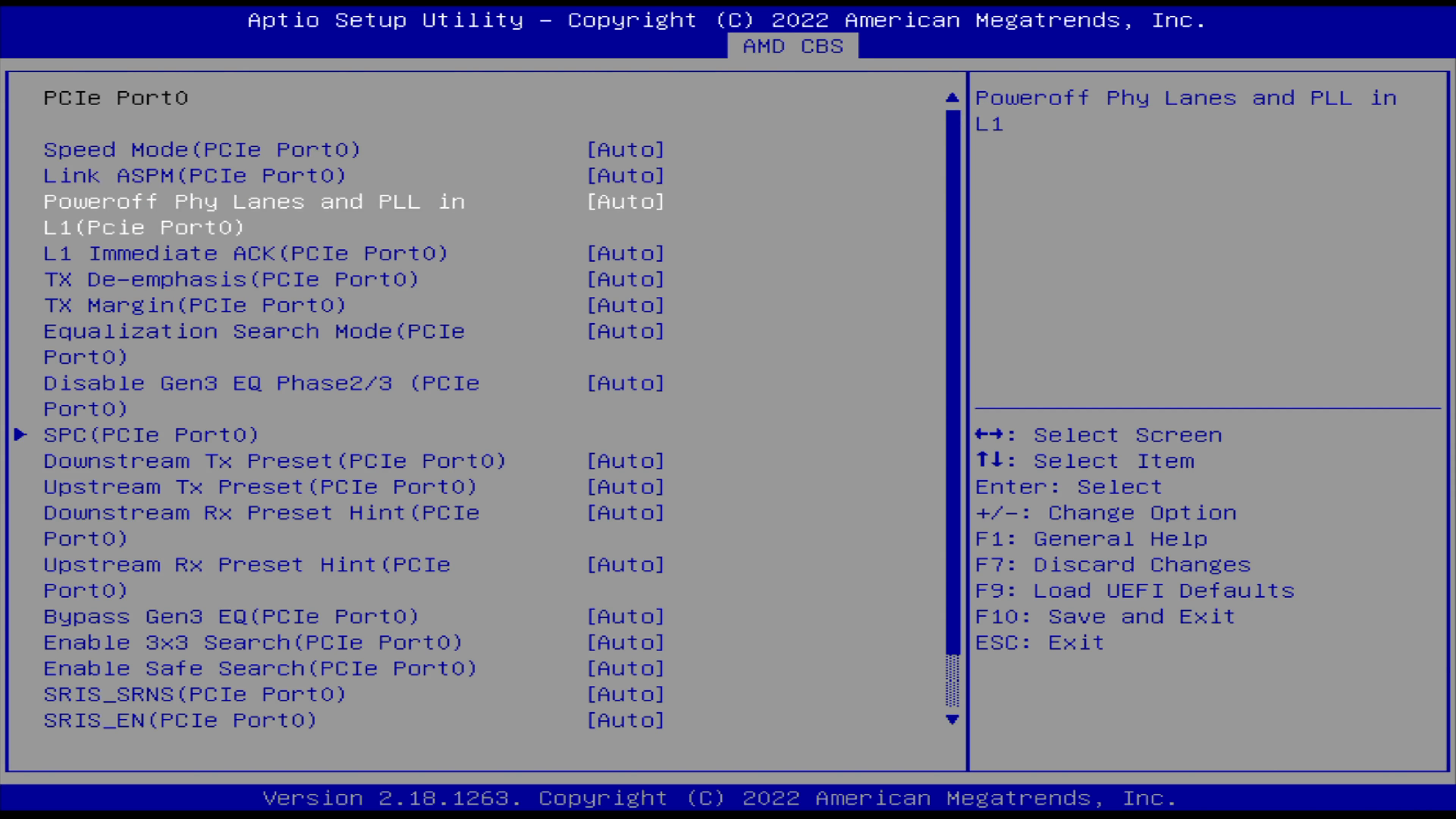Click the +/-: Change Option hint
This screenshot has width=1456, height=819.
1106,513
